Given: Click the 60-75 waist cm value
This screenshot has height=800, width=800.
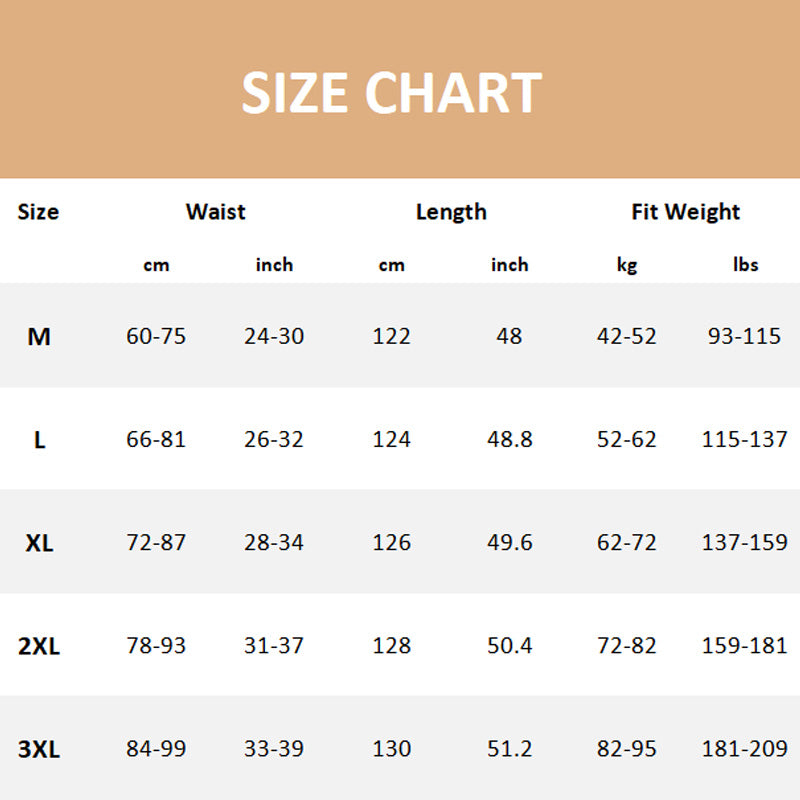Looking at the screenshot, I should pyautogui.click(x=156, y=336).
